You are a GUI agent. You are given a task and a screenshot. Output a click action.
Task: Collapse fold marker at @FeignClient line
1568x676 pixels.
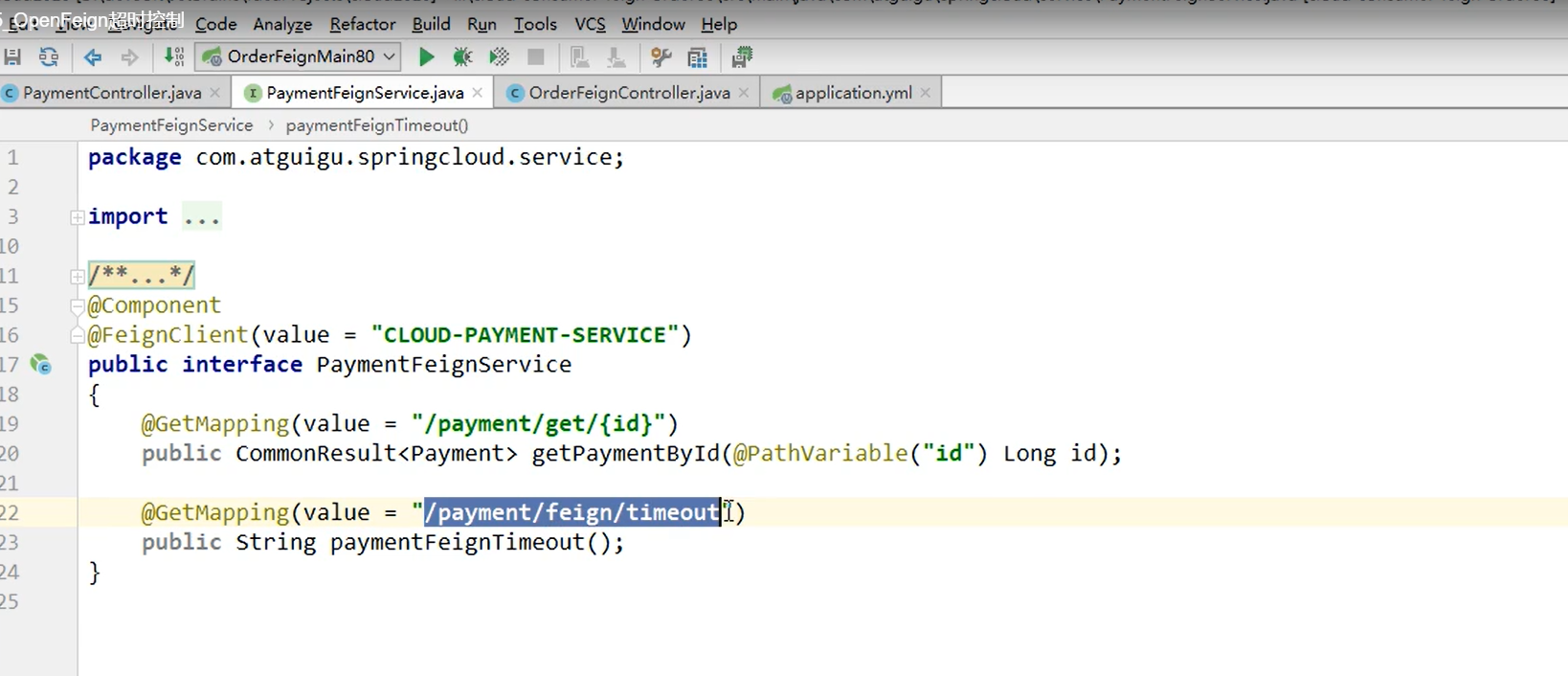[77, 336]
